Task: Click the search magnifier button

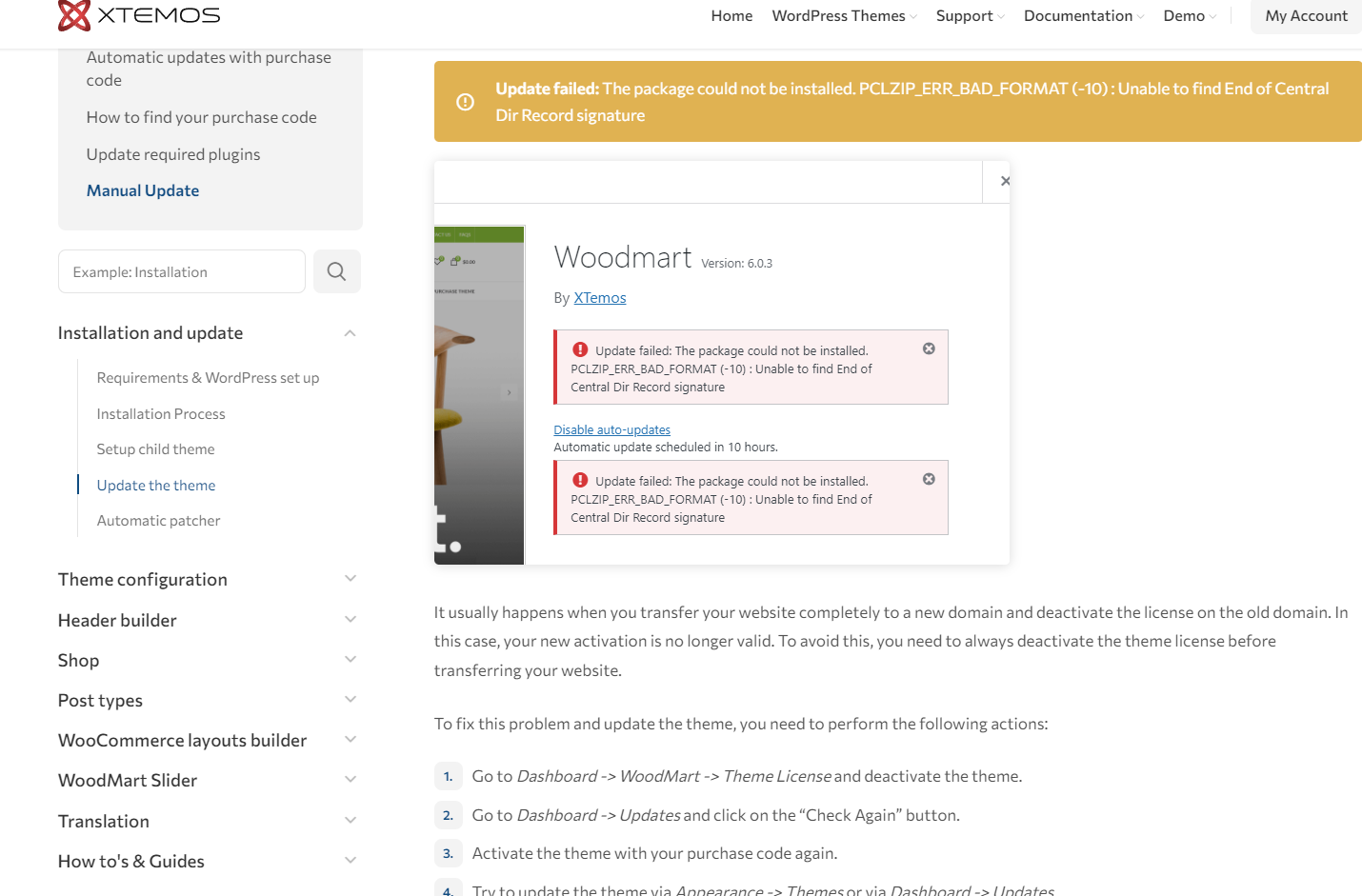Action: (x=336, y=271)
